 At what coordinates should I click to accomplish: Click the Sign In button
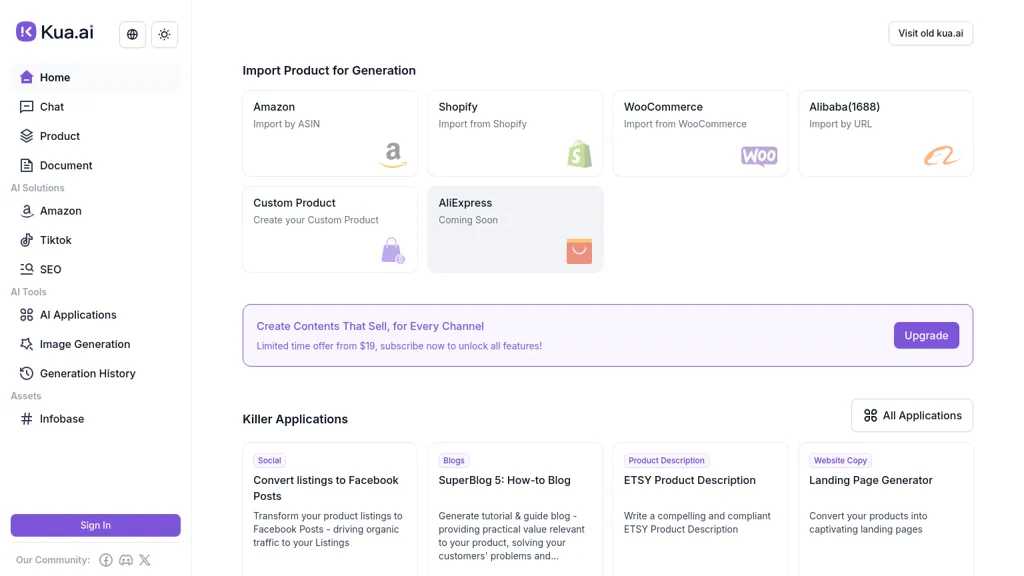point(95,524)
